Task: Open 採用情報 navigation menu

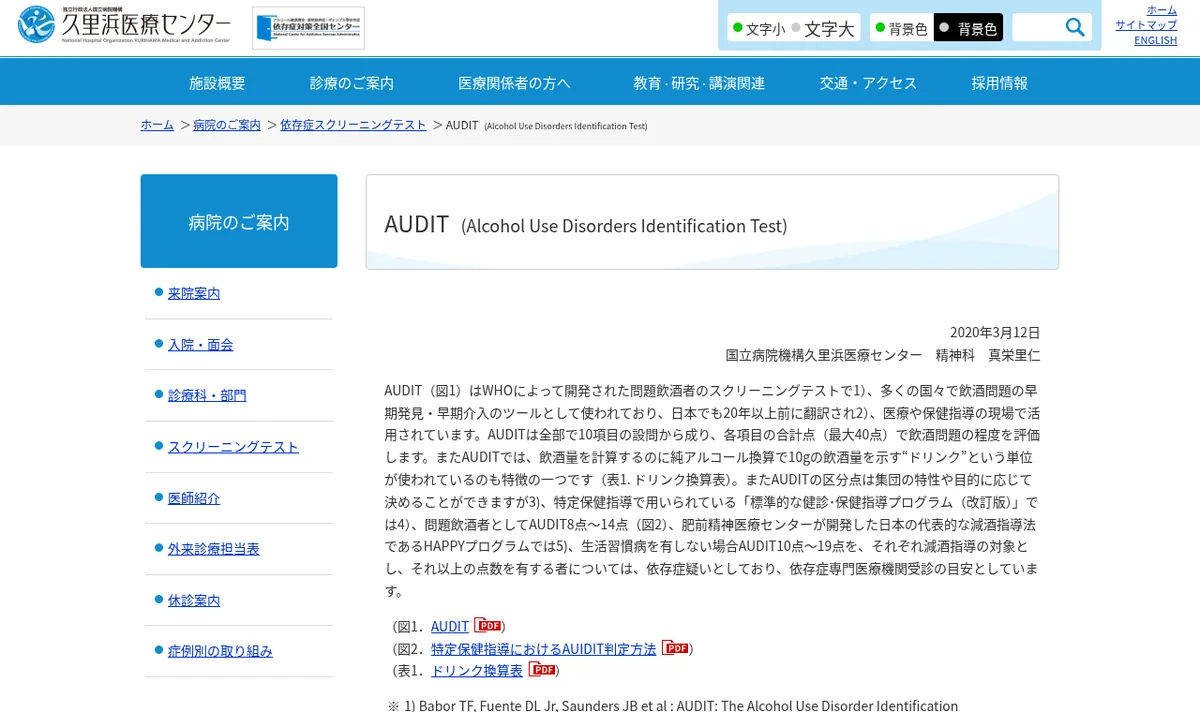Action: 1000,83
